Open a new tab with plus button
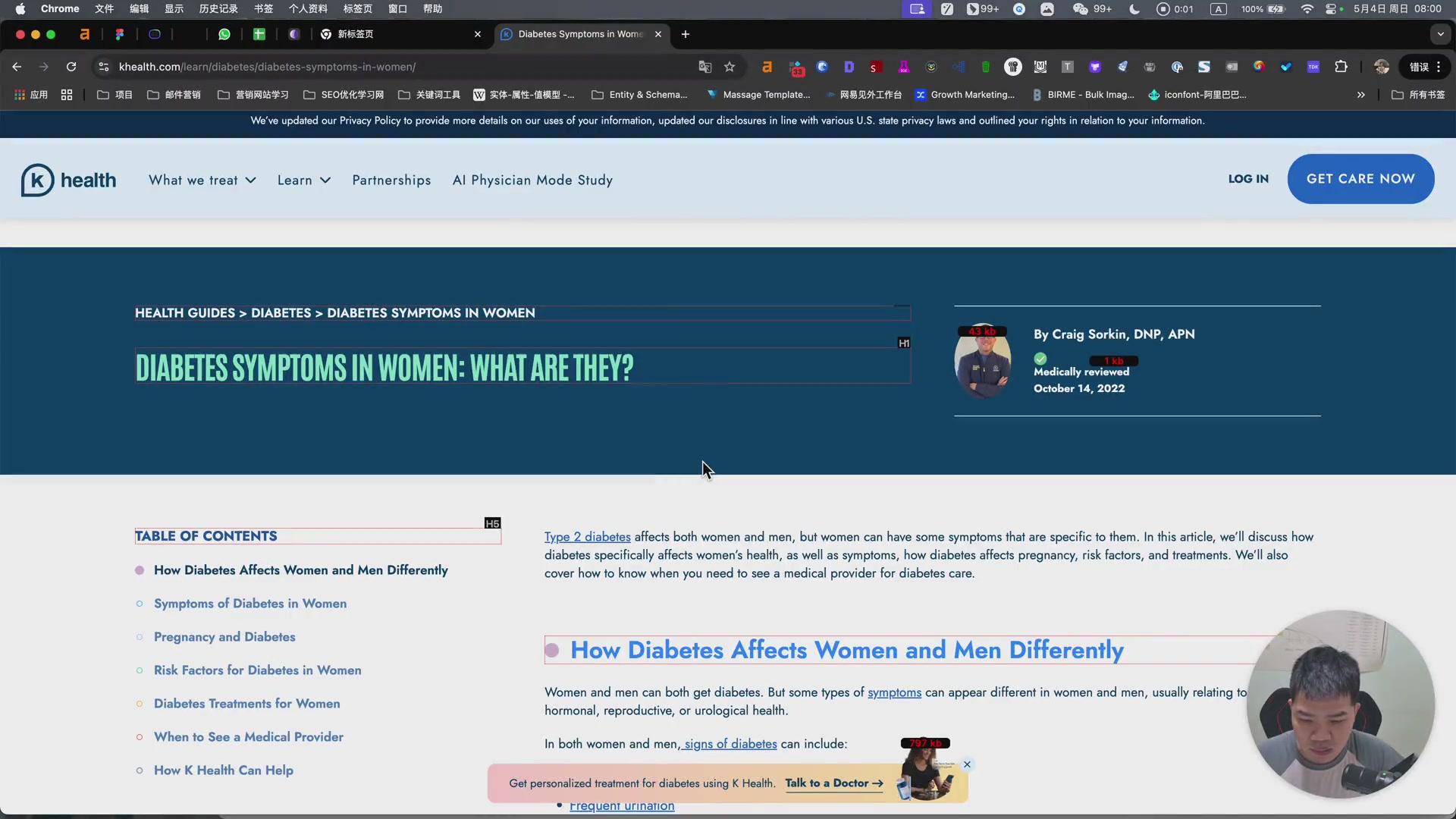Image resolution: width=1456 pixels, height=819 pixels. coord(686,34)
